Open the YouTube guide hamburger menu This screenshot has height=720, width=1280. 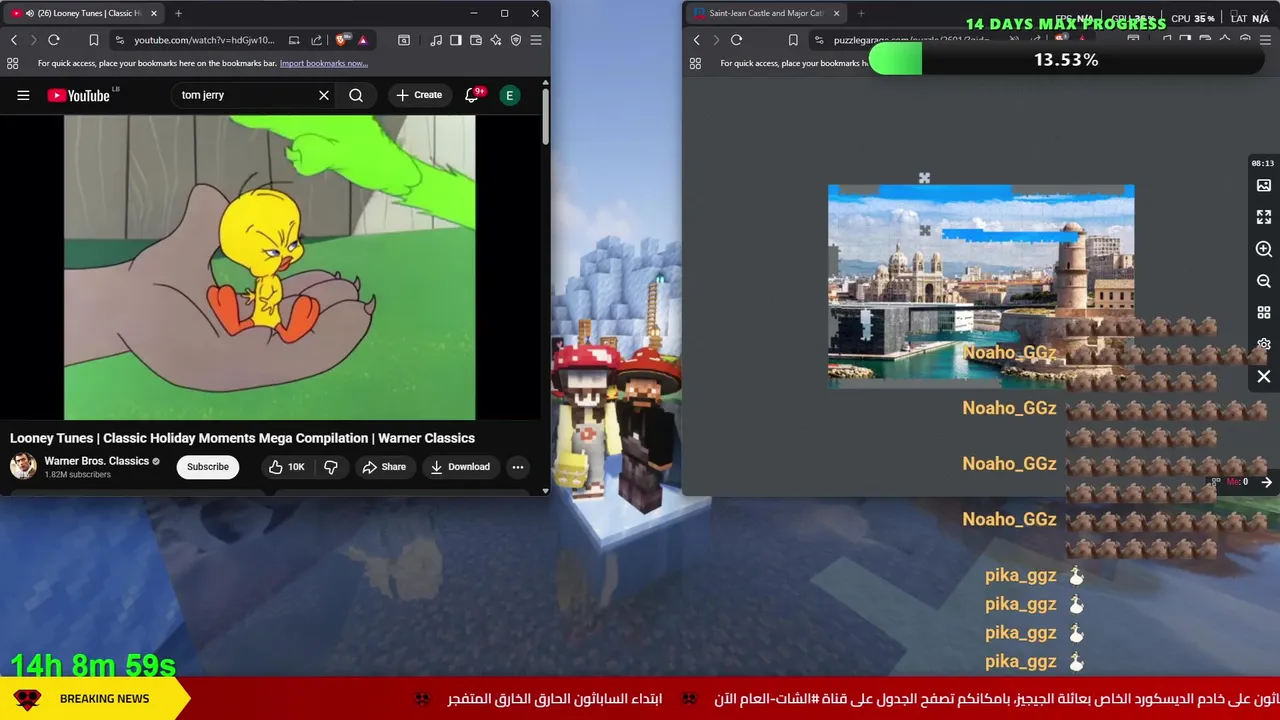[x=23, y=95]
